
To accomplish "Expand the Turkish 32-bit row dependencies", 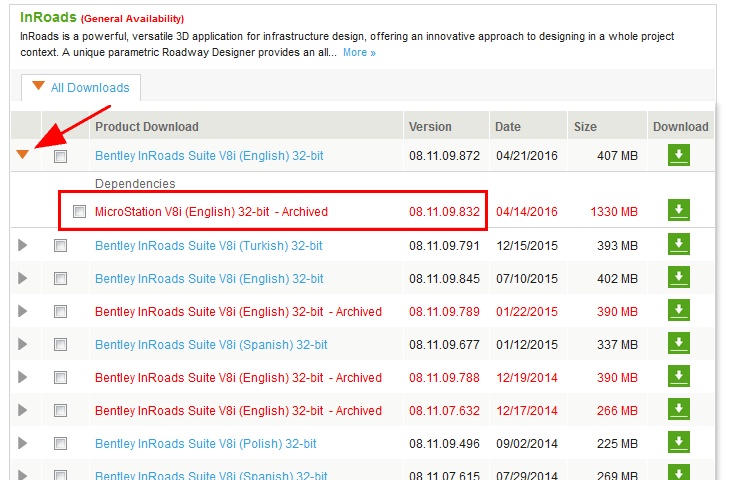I will (x=22, y=245).
